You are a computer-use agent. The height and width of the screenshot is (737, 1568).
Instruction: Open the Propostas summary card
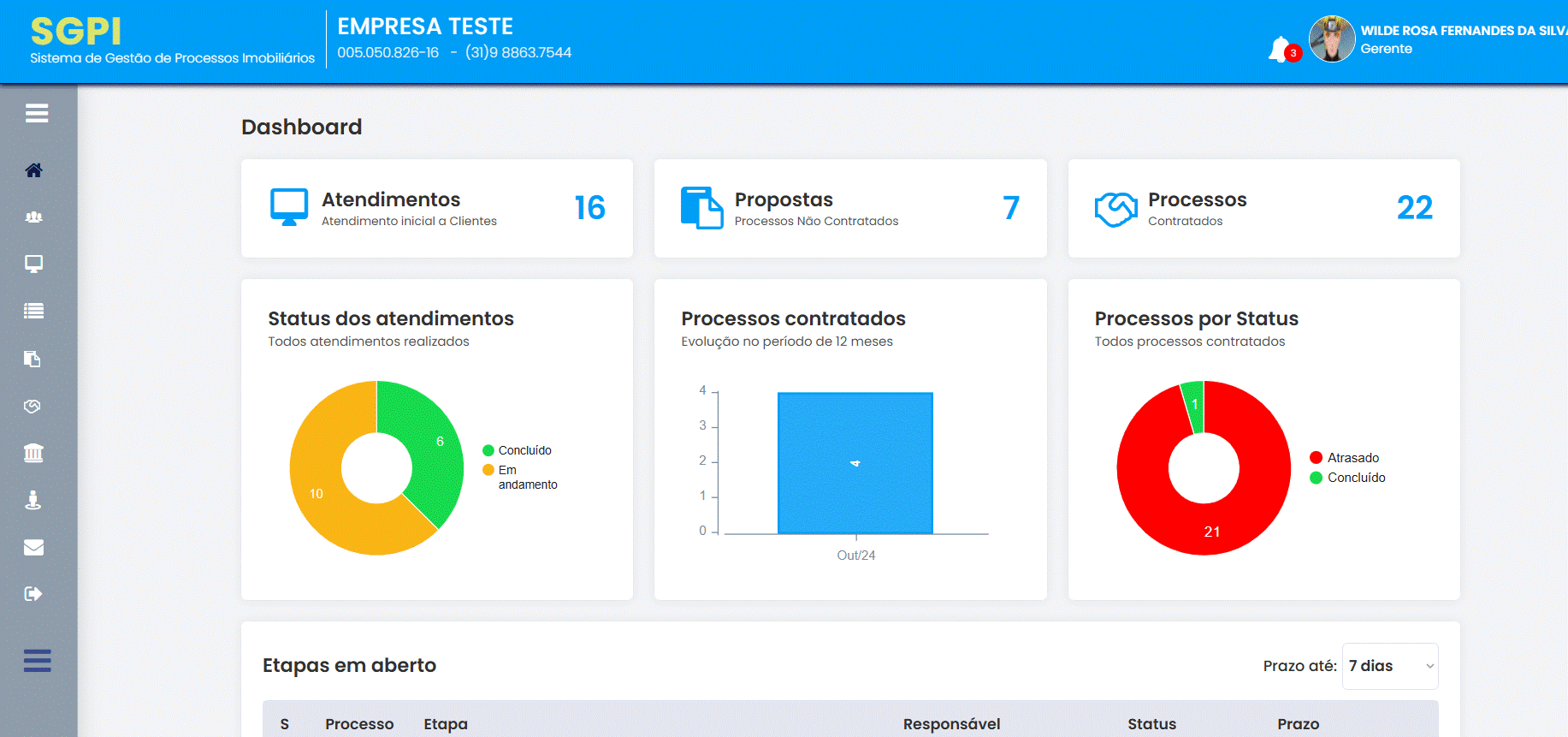tap(849, 208)
